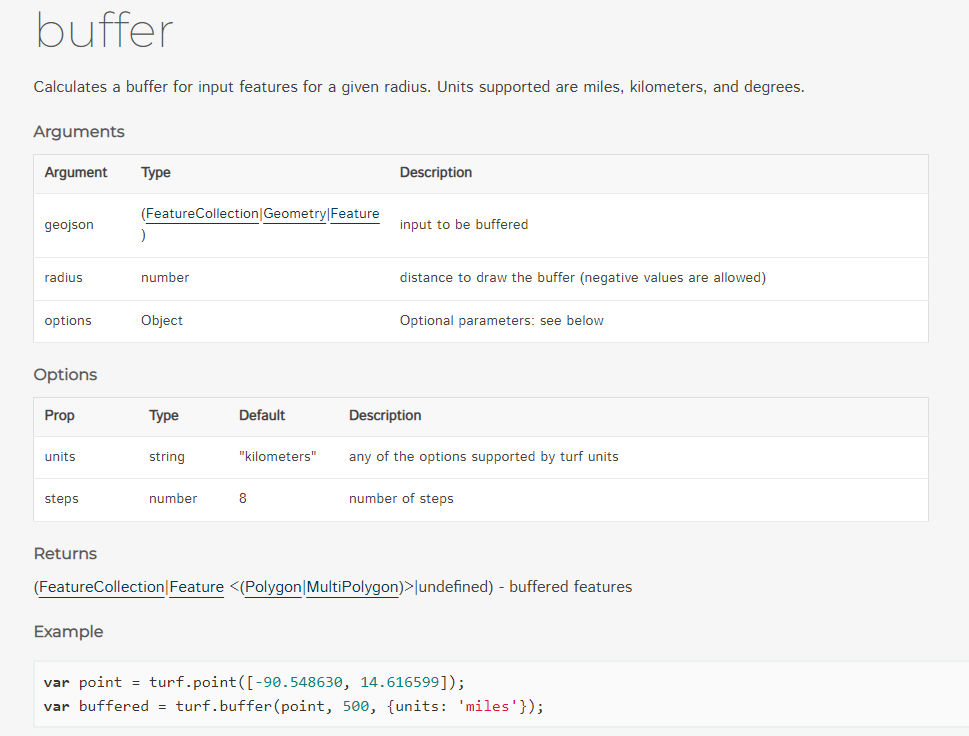Click the options argument row
Viewport: 969px width, 736px height.
tap(67, 320)
